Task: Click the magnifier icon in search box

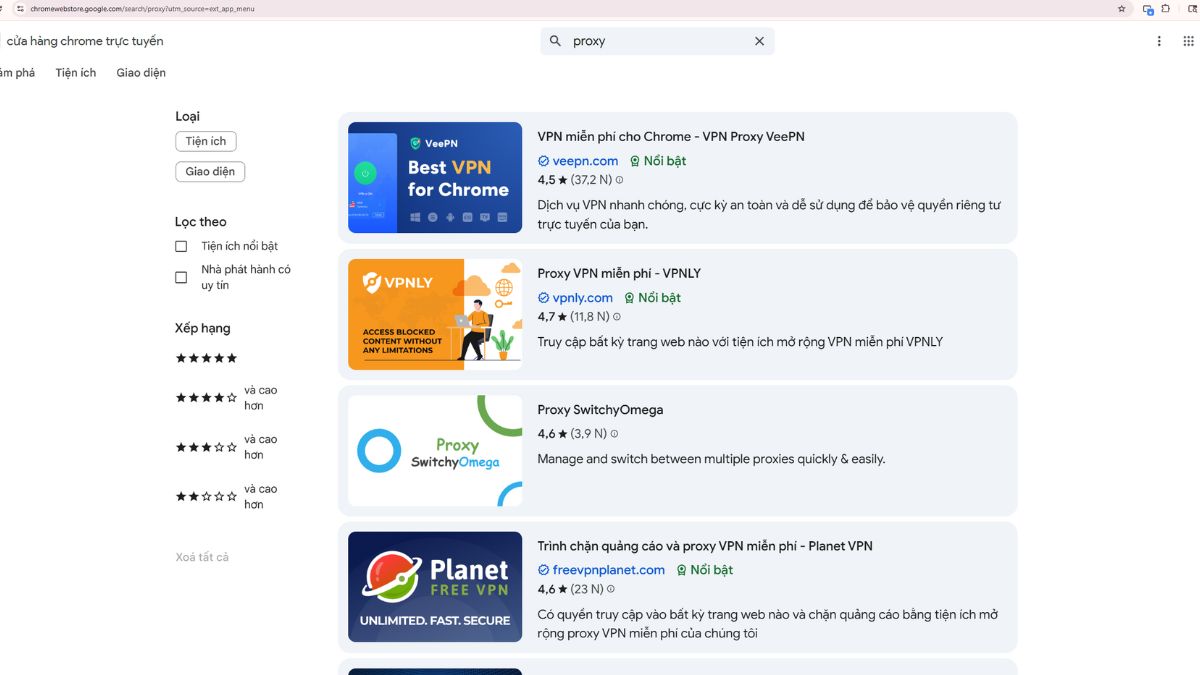Action: [x=555, y=41]
